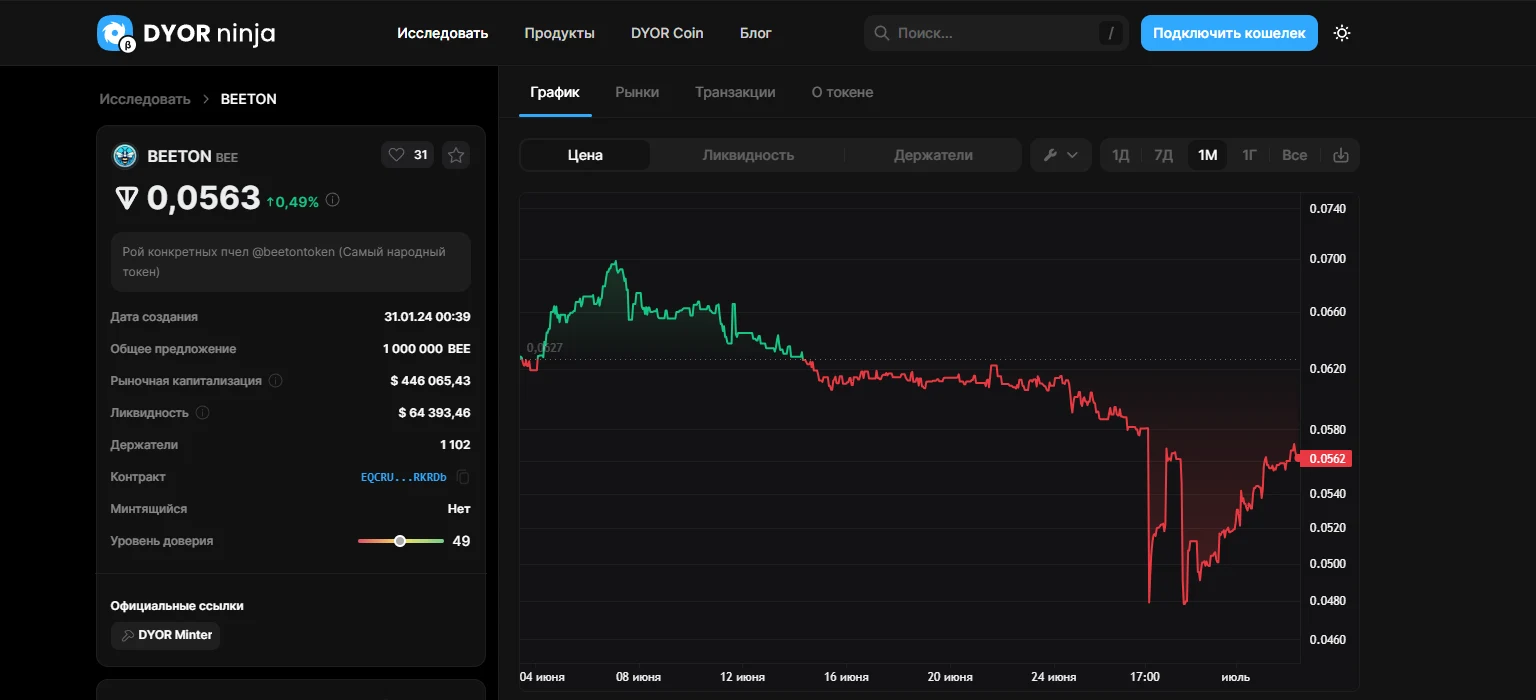1536x700 pixels.
Task: Click the DYOR ninja logo
Action: pyautogui.click(x=186, y=33)
